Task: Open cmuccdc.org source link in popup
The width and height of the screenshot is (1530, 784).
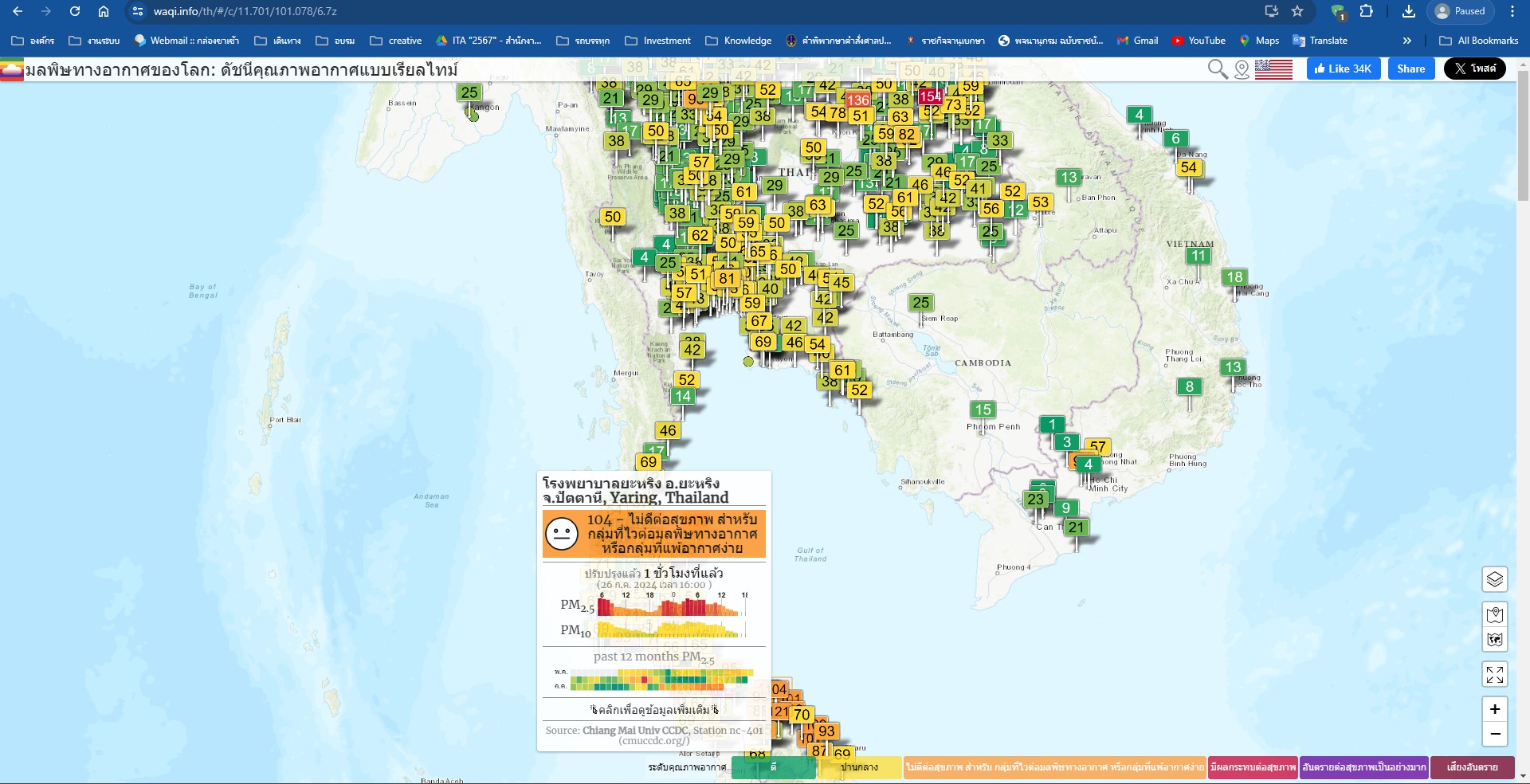Action: [x=653, y=741]
